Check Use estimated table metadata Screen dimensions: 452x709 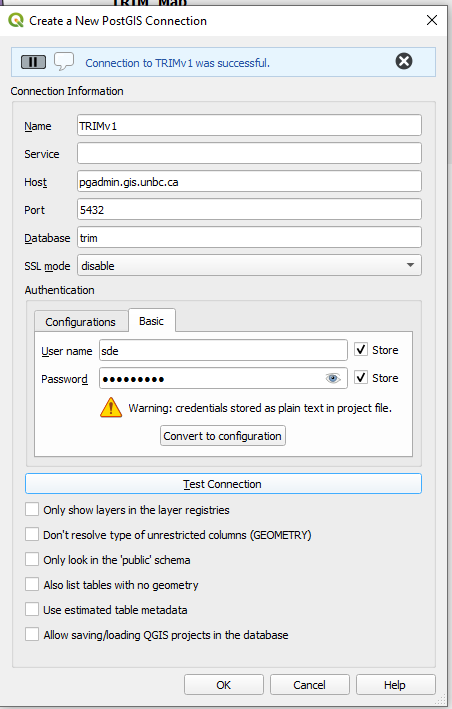pyautogui.click(x=32, y=609)
